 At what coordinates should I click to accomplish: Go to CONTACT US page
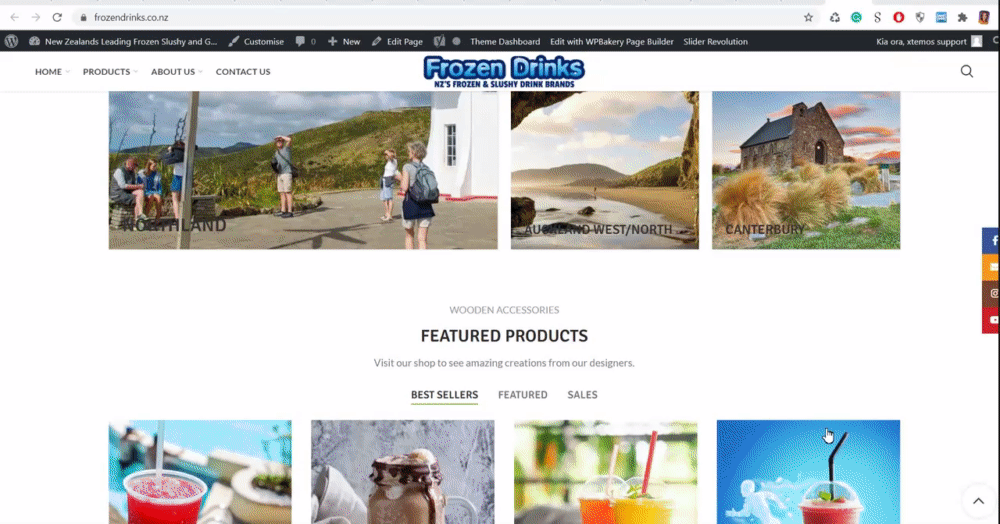(x=243, y=71)
